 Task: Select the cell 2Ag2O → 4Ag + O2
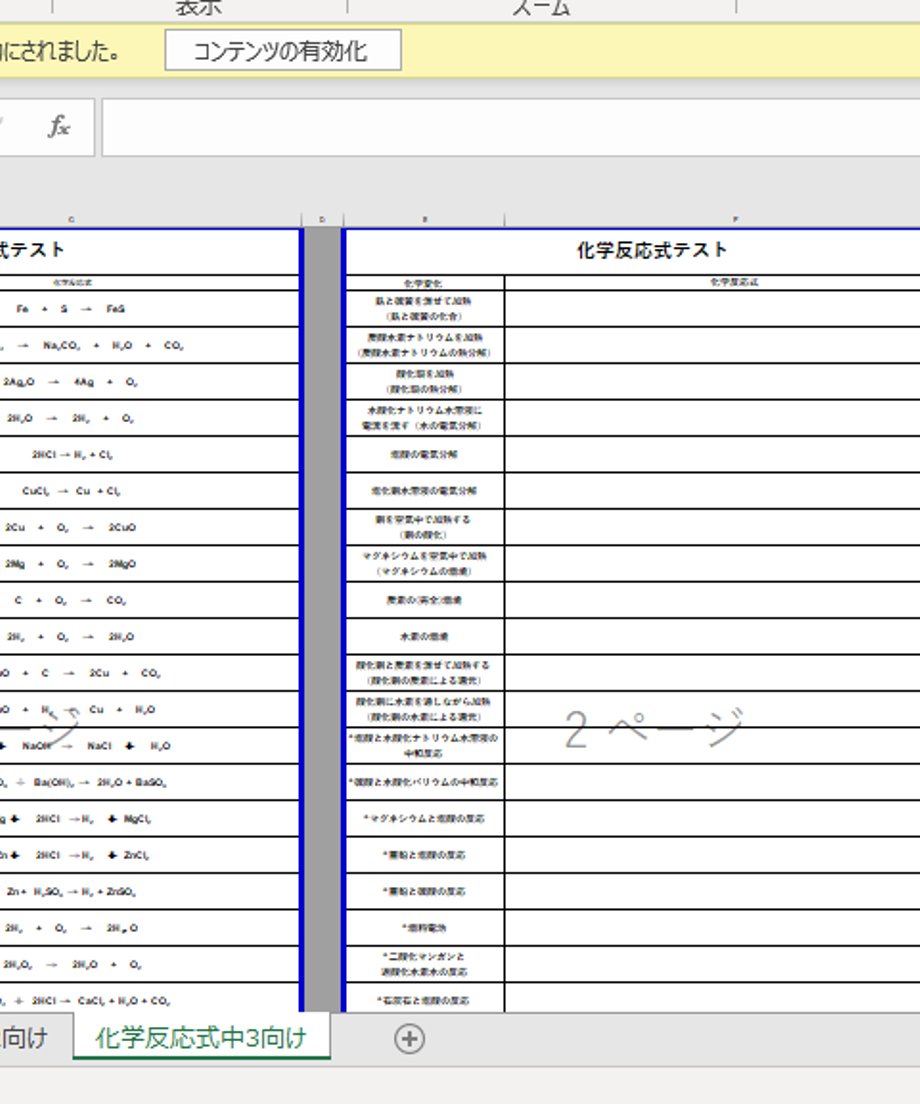pos(150,382)
